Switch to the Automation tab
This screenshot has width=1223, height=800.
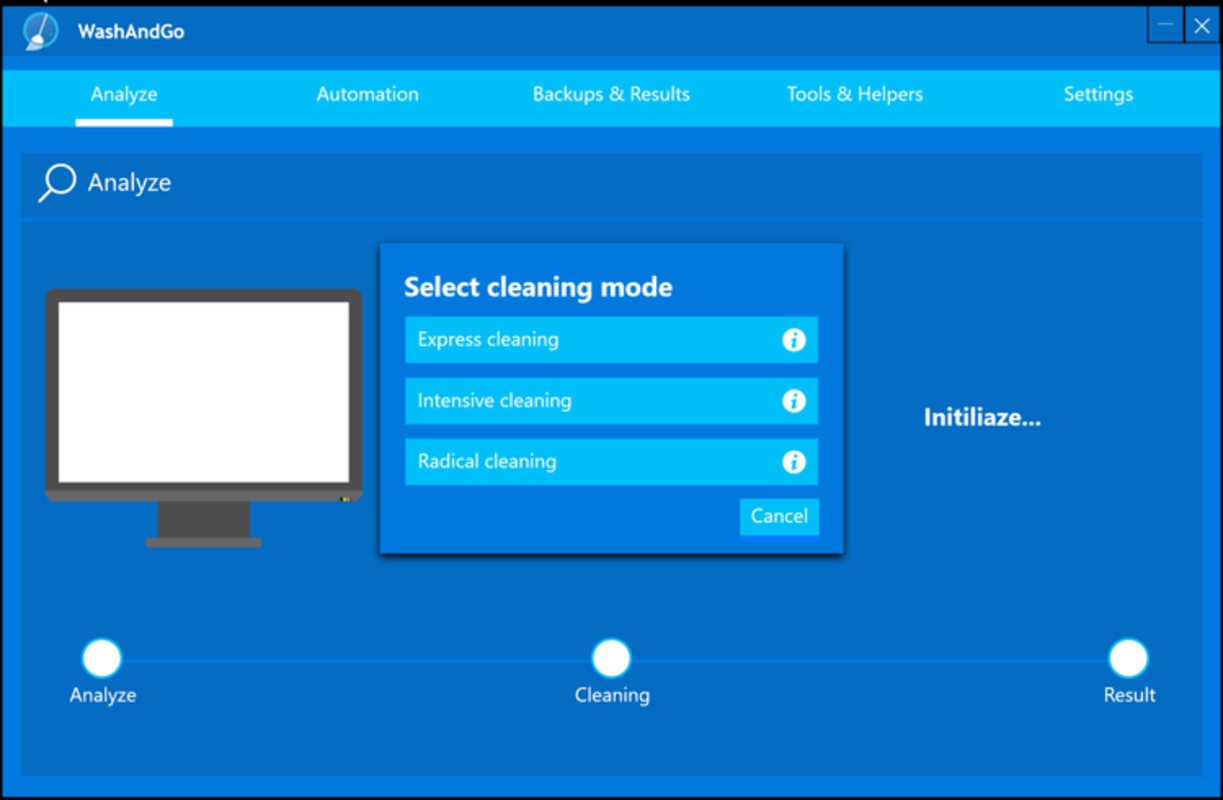pyautogui.click(x=368, y=94)
